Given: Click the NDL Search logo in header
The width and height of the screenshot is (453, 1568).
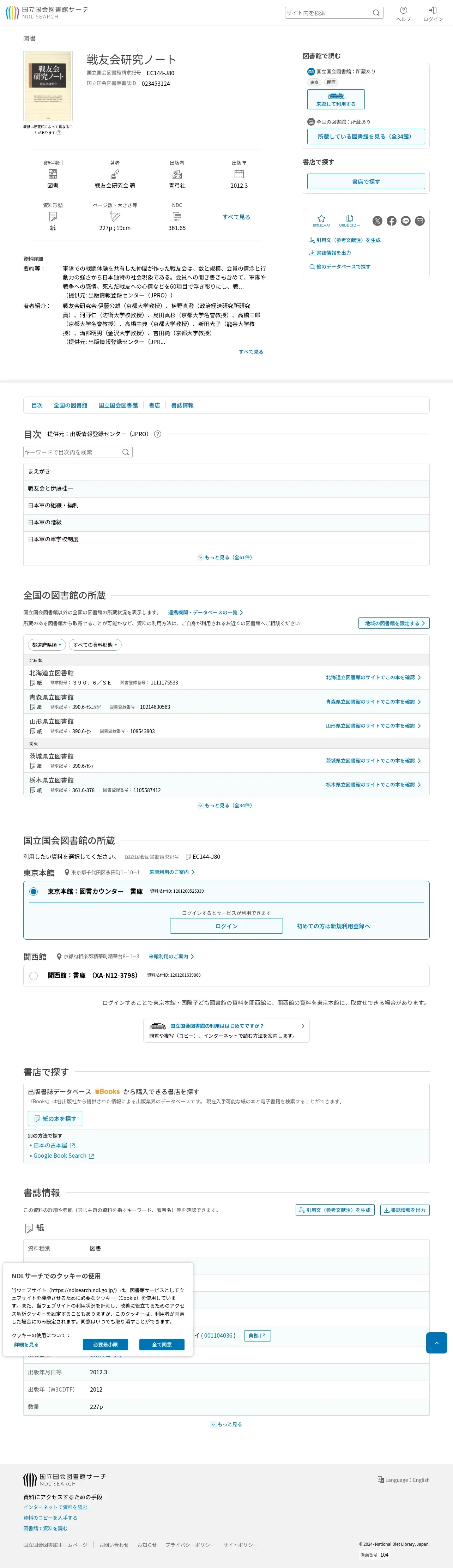Looking at the screenshot, I should 47,13.
